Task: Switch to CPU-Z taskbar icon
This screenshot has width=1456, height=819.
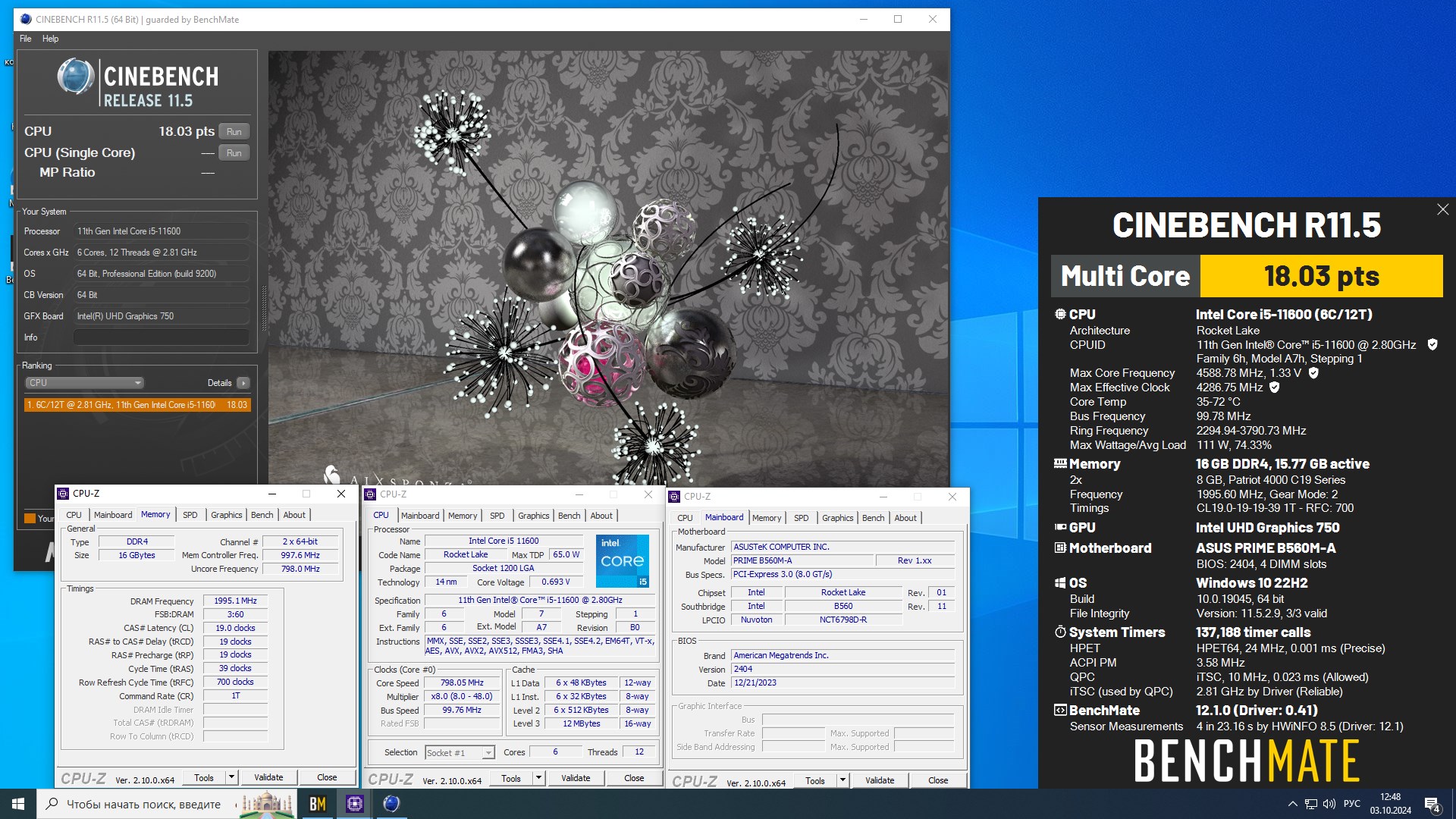Action: [x=354, y=804]
